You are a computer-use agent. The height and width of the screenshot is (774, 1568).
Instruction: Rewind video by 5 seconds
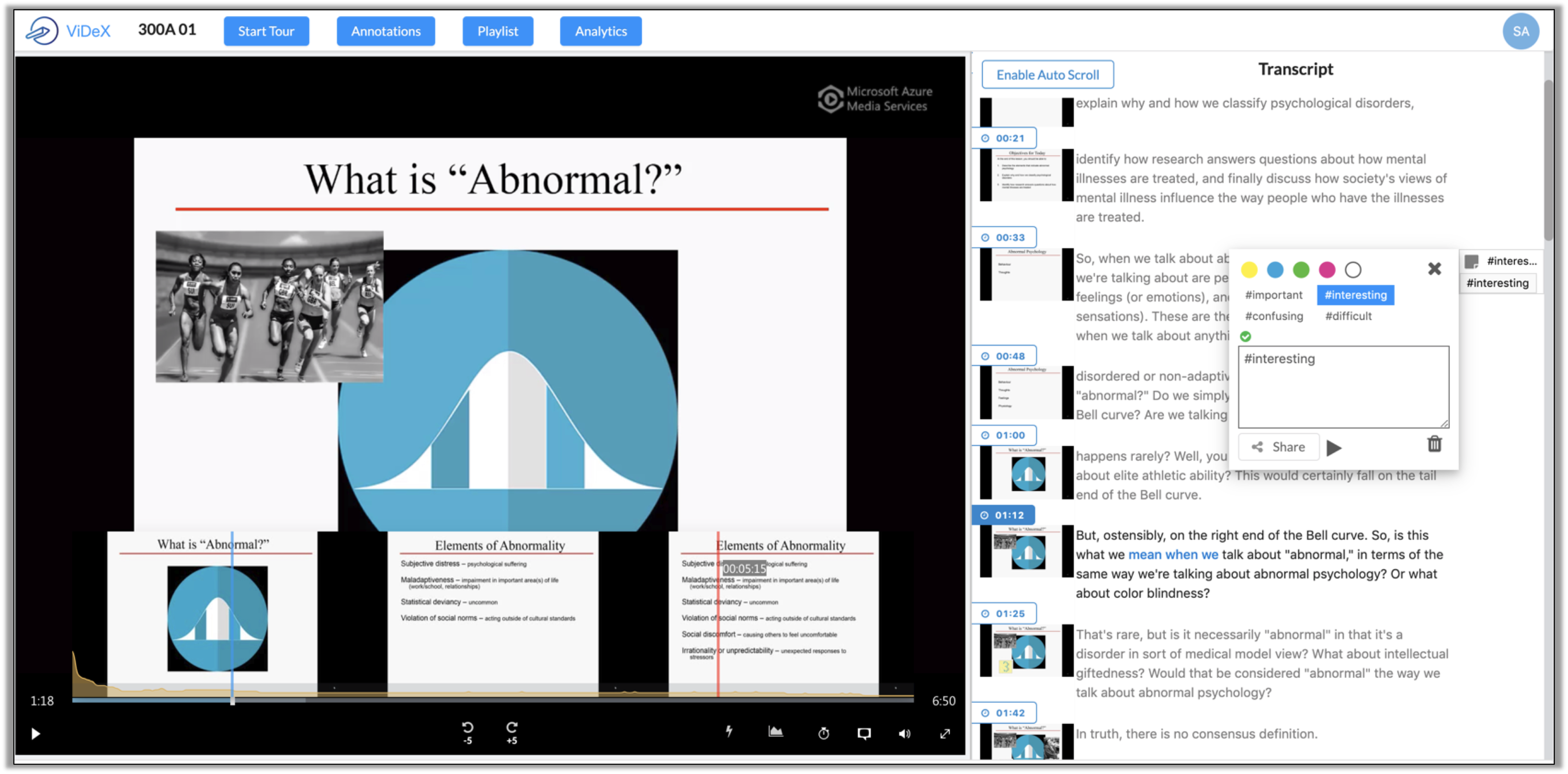pos(467,732)
